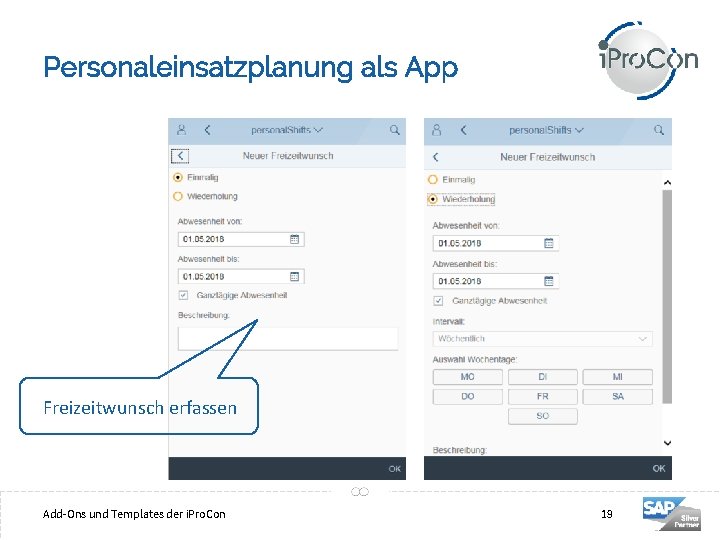The width and height of the screenshot is (720, 540).
Task: Click right Abwesenheit von date field
Action: [x=495, y=243]
